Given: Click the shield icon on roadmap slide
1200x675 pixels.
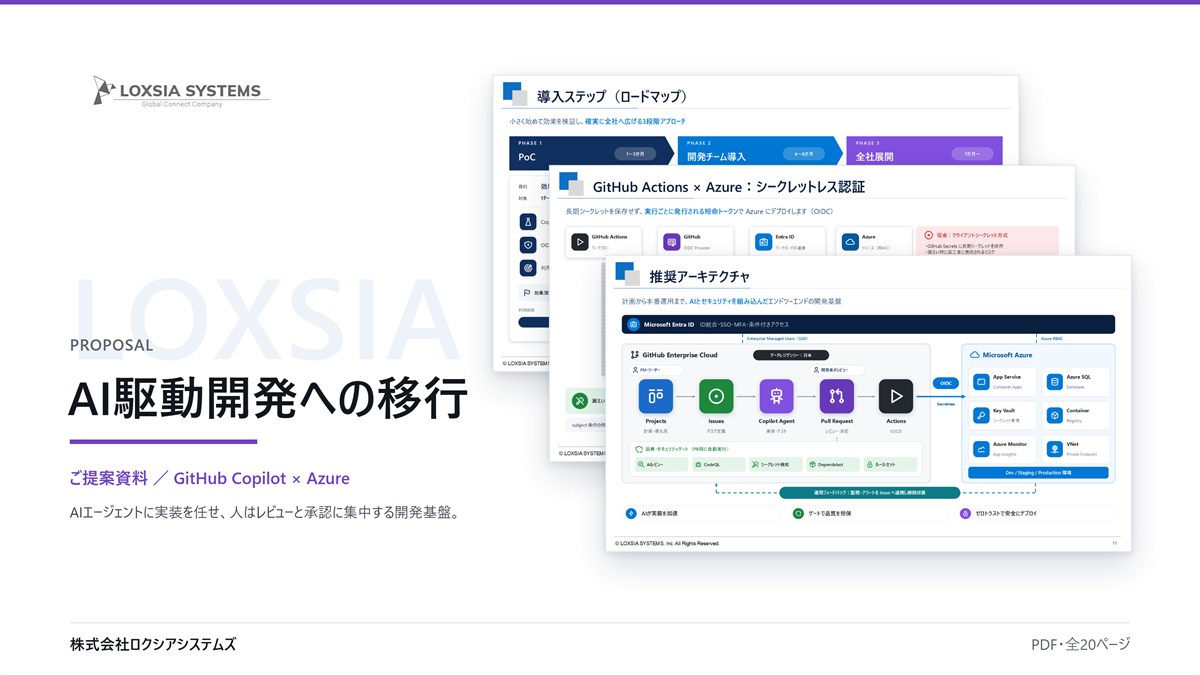Looking at the screenshot, I should (528, 245).
